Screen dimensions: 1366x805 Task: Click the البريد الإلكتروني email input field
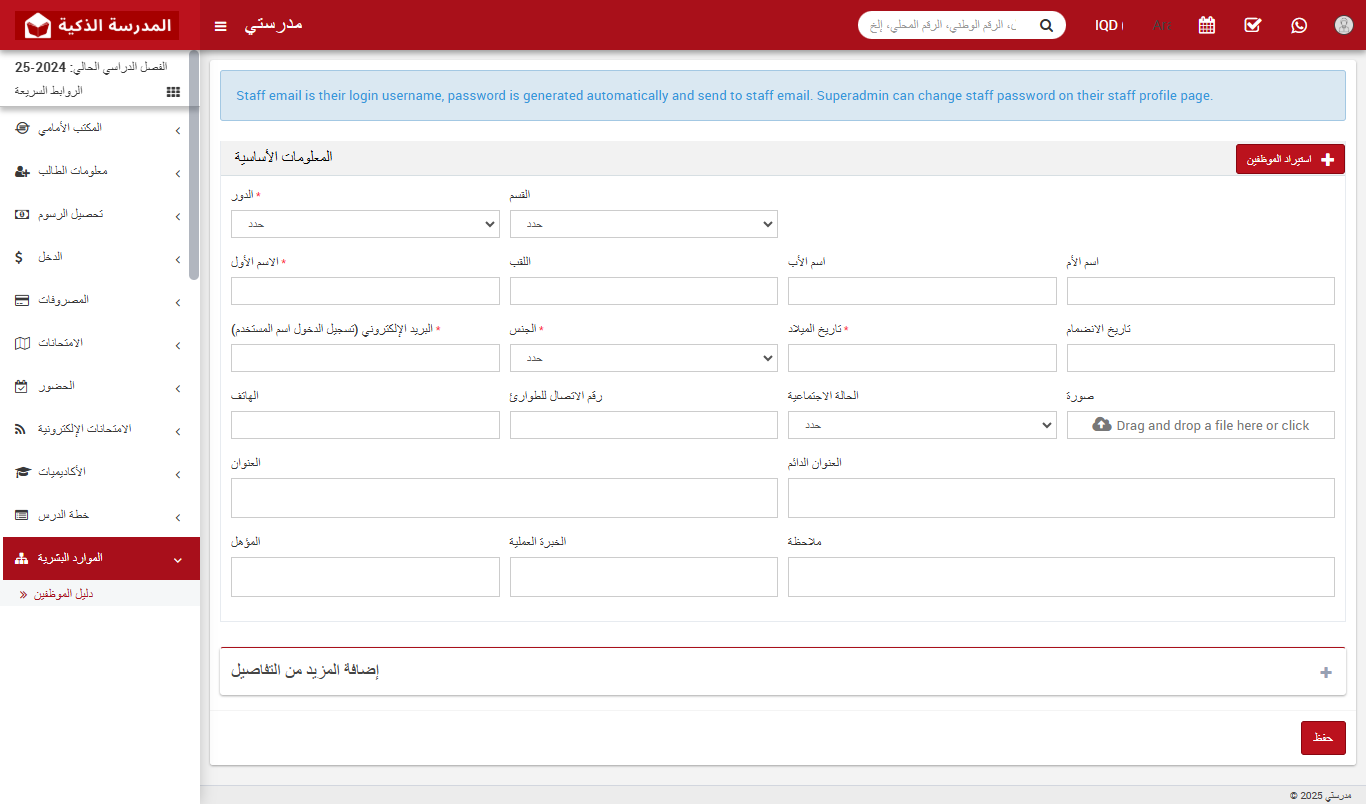pyautogui.click(x=365, y=358)
